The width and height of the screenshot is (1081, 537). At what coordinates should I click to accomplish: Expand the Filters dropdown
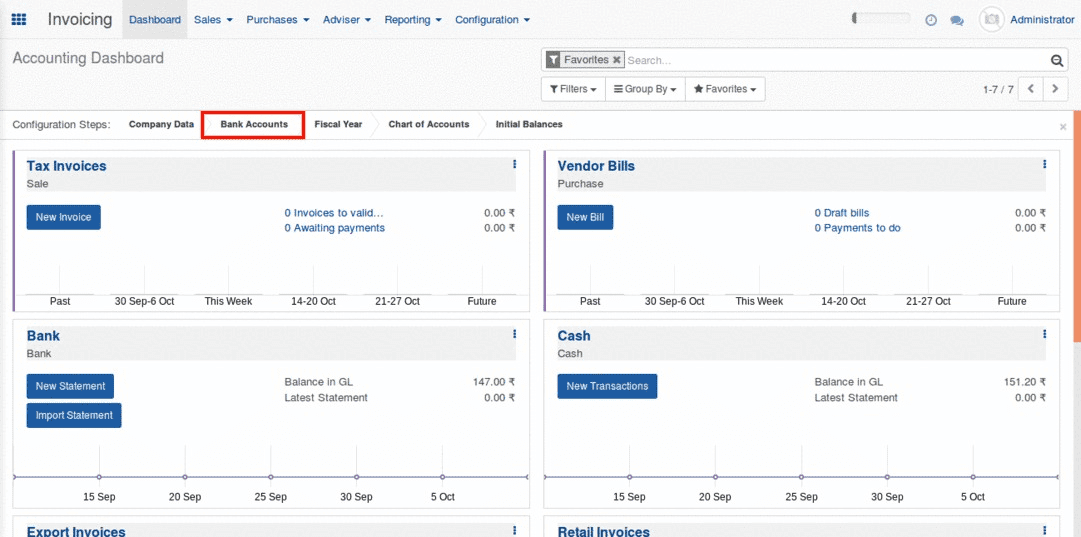(573, 89)
